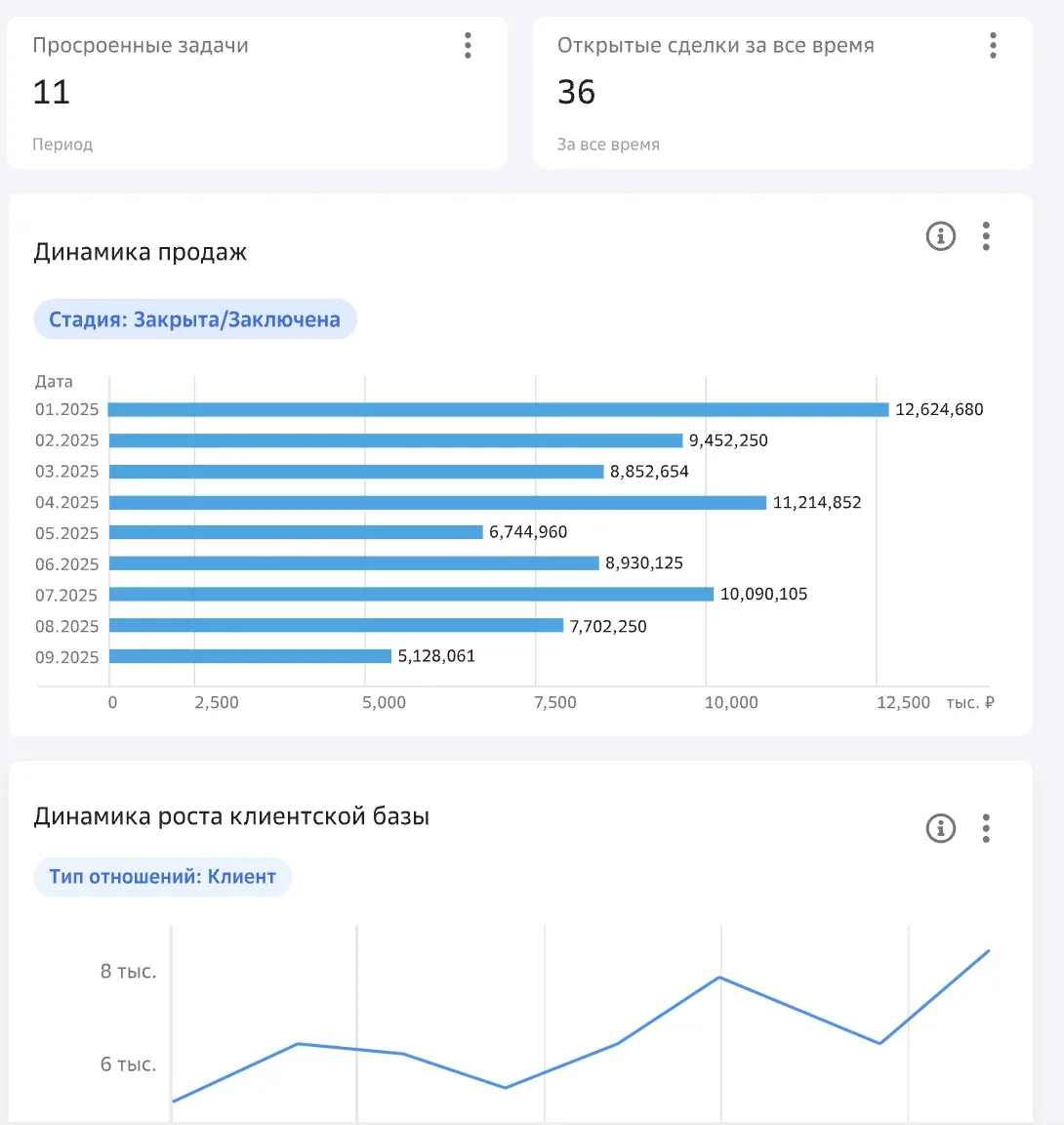Click the value 8,852,654
Screen dimensions: 1064x1125
pos(649,472)
